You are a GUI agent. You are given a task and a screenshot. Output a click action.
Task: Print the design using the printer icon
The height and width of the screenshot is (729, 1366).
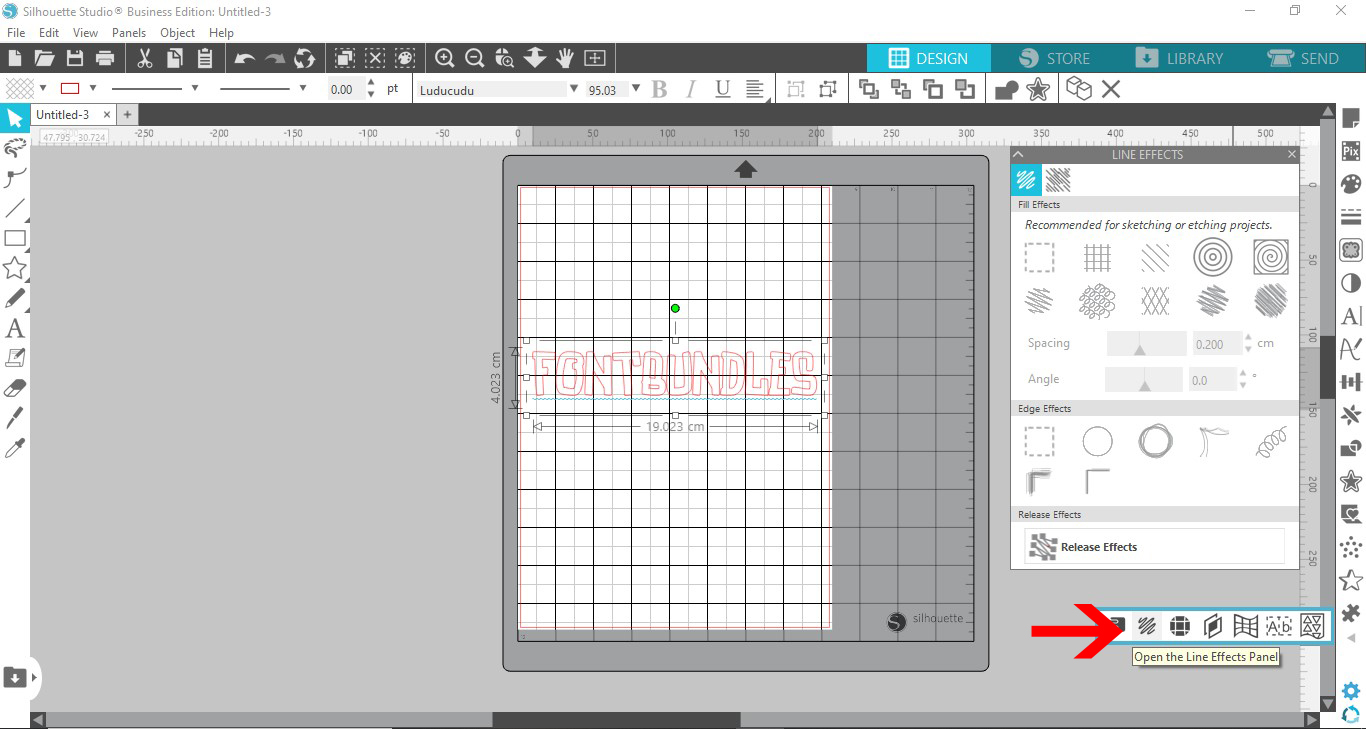click(104, 58)
